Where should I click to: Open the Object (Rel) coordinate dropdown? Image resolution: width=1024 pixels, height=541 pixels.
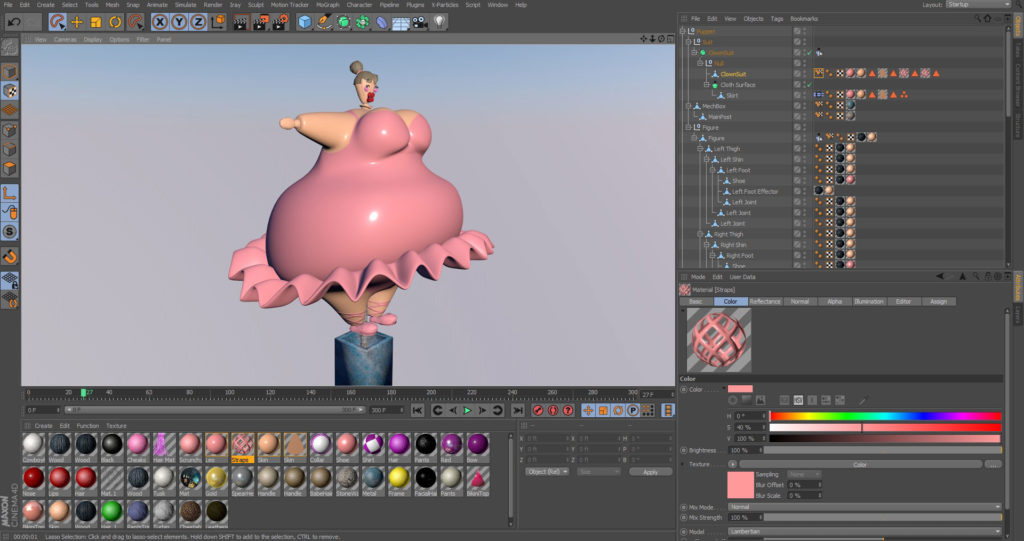547,472
